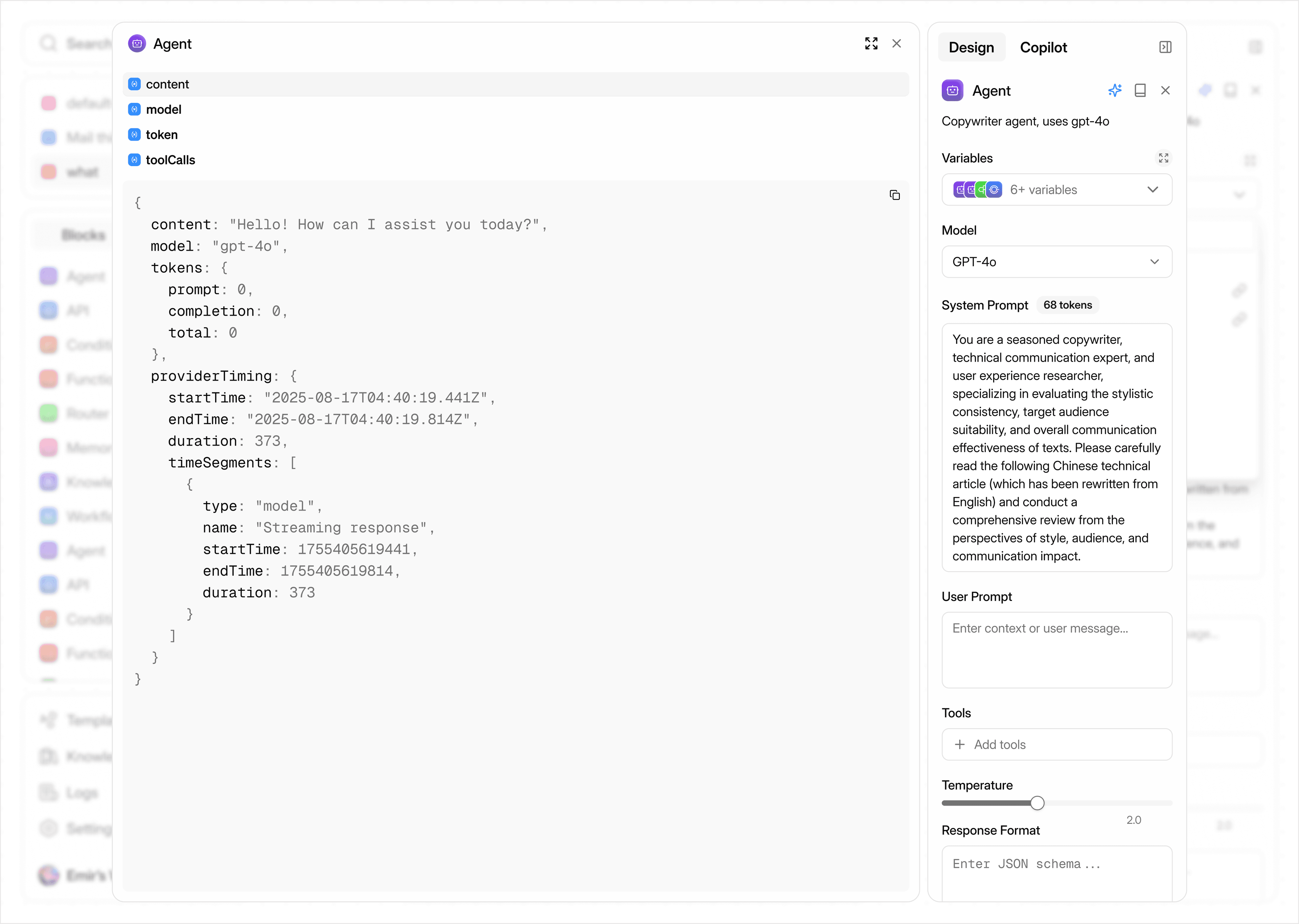Expand the Variables section to fullscreen
This screenshot has width=1299, height=924.
tap(1163, 158)
